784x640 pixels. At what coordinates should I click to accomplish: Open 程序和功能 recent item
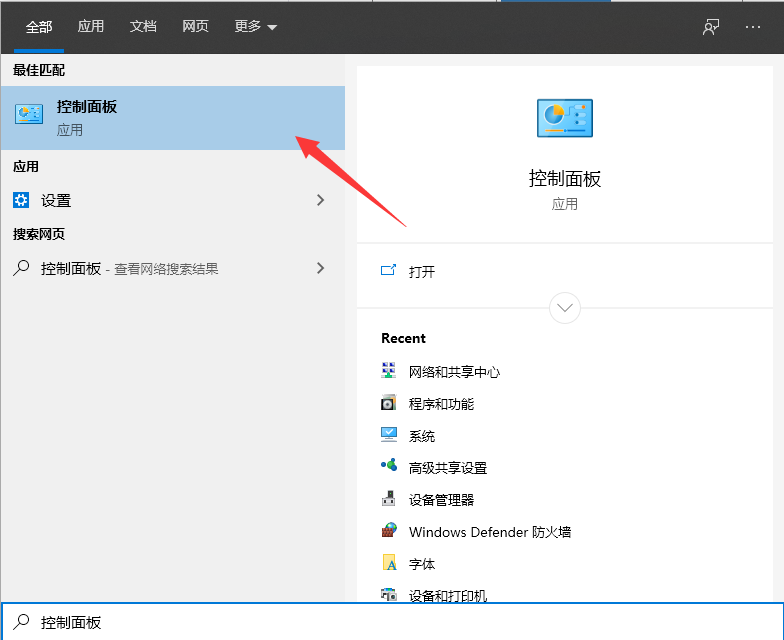click(x=441, y=404)
